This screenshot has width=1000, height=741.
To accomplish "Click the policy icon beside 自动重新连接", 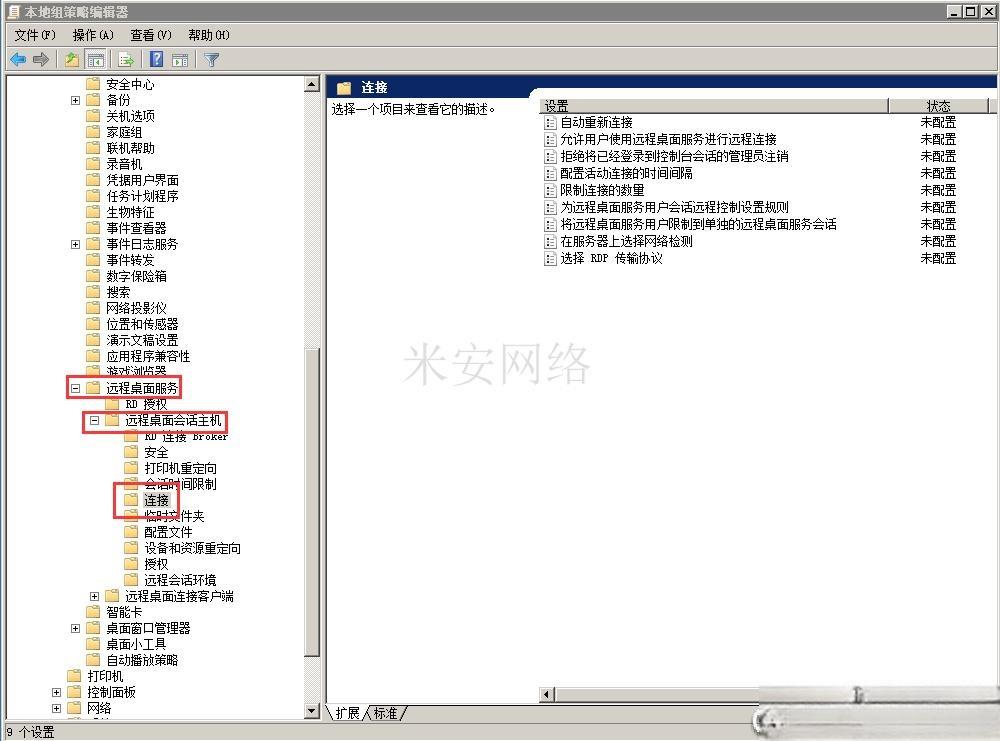I will pyautogui.click(x=550, y=122).
